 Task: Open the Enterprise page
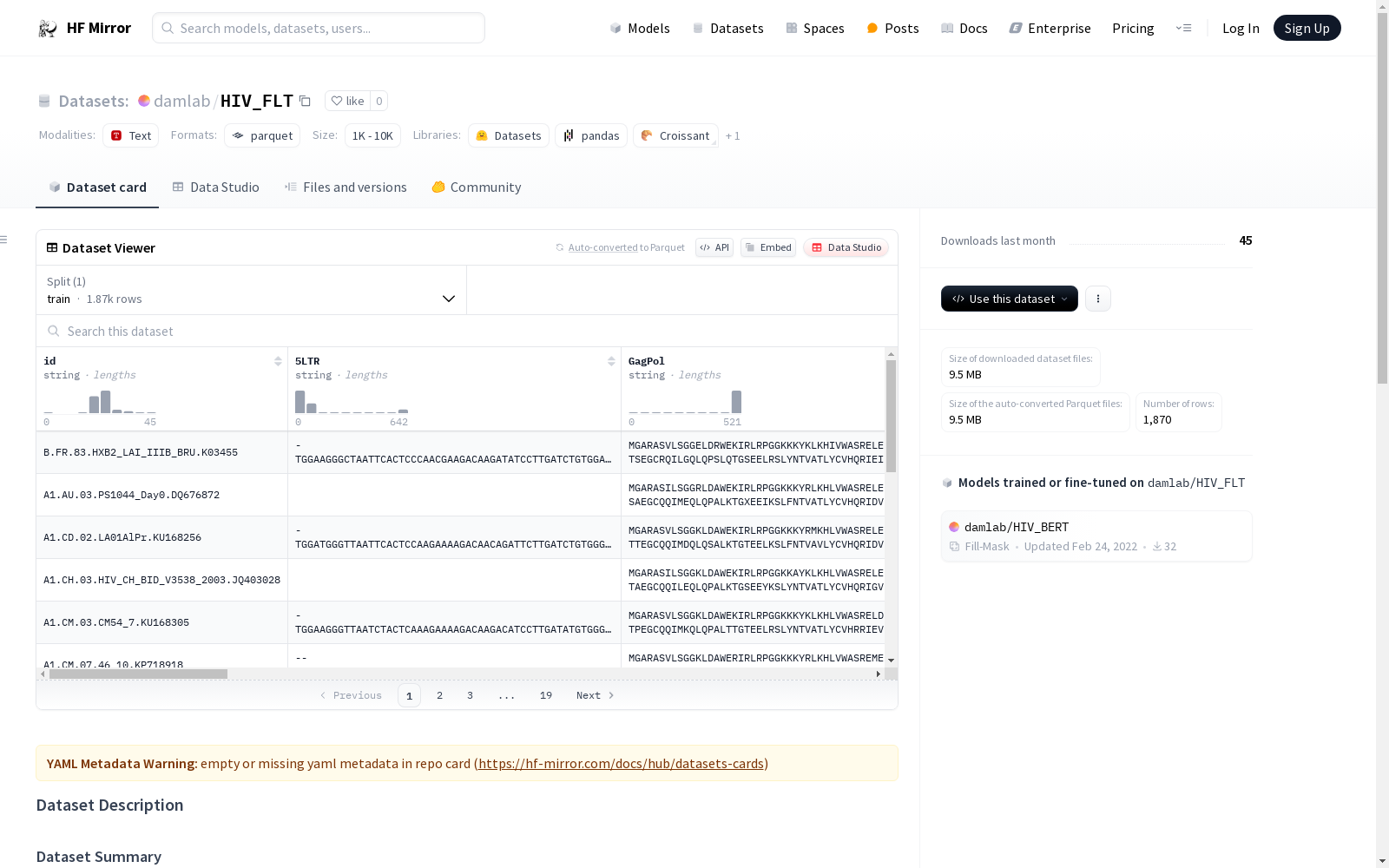pos(1050,28)
